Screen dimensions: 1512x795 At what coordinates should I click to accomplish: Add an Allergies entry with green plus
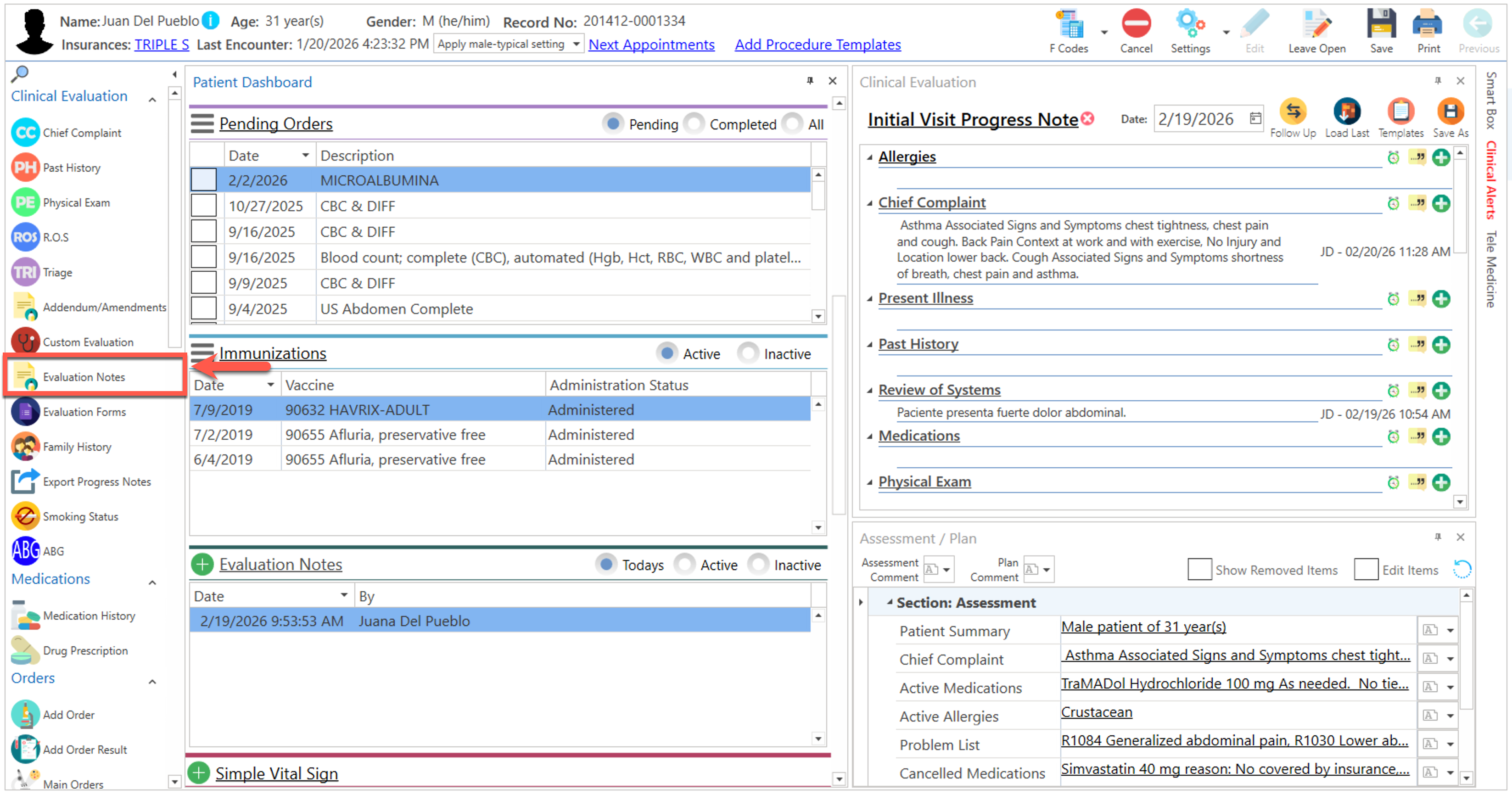pyautogui.click(x=1441, y=157)
